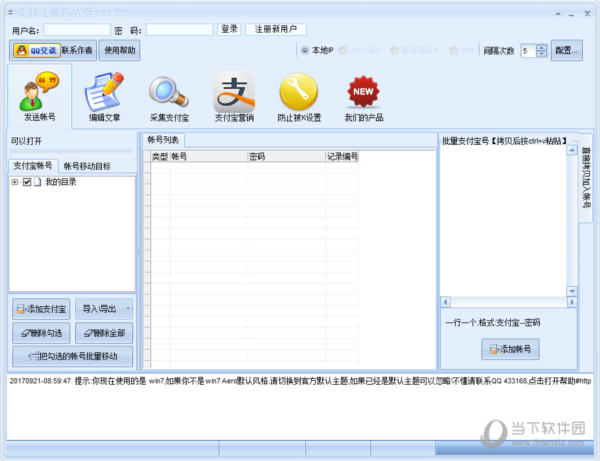Viewport: 600px width, 461px height.
Task: Collapse ribbon with the title bar up arrow
Action: click(558, 14)
